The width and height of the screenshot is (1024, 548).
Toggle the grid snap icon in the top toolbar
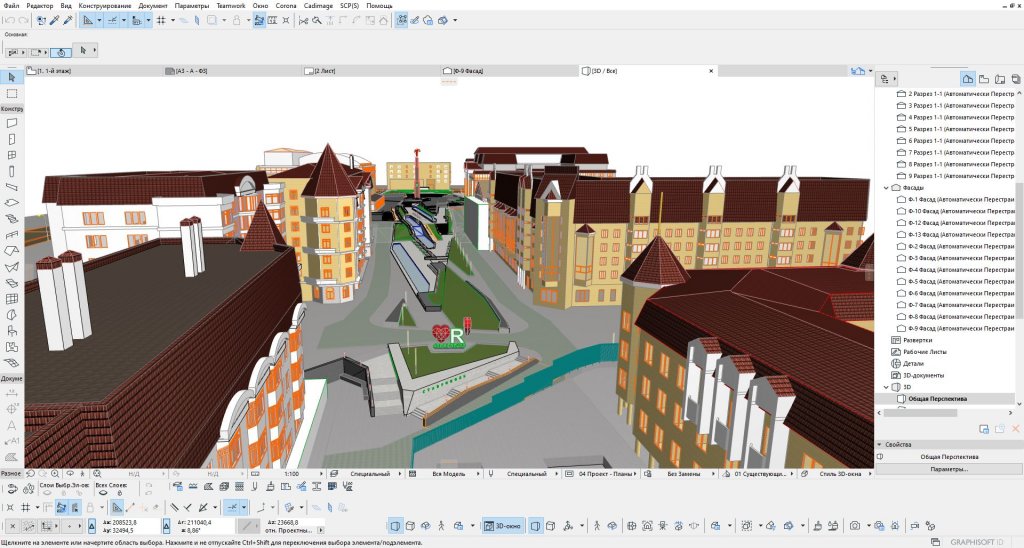[x=161, y=20]
